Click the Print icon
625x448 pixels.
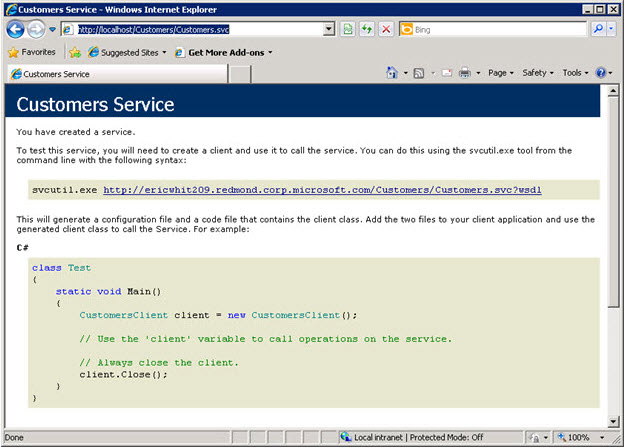(465, 73)
